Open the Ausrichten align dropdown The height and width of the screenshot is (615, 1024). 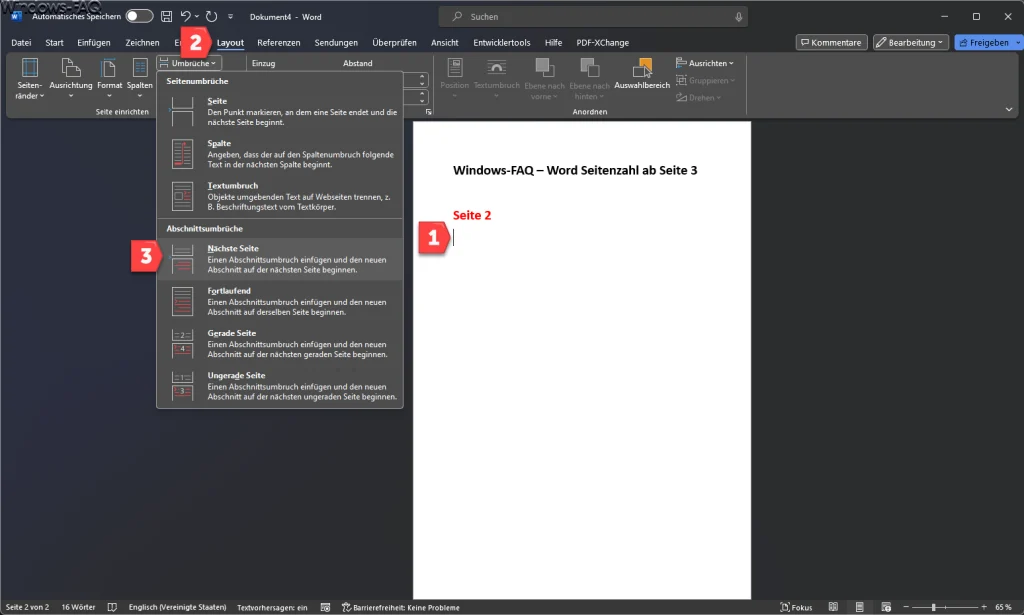[705, 63]
